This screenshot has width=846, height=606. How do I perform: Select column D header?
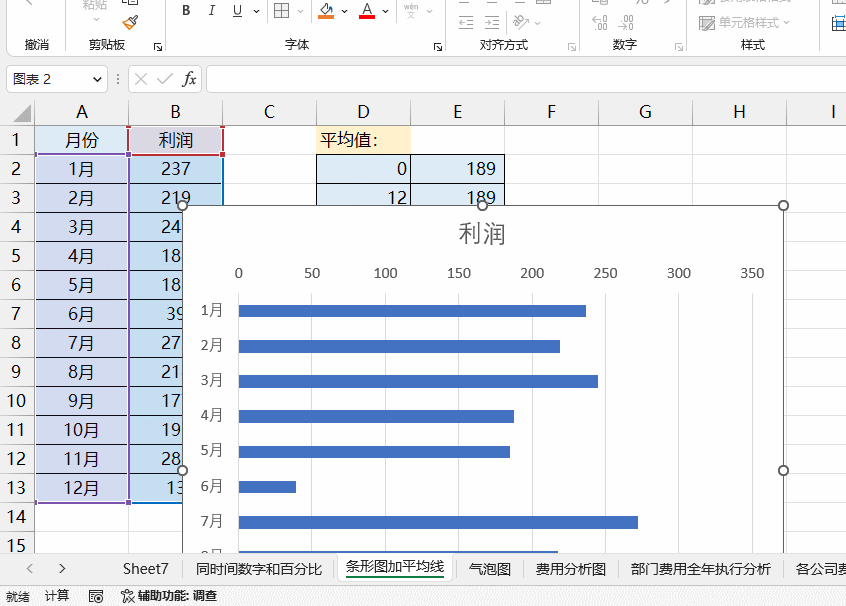pos(364,112)
